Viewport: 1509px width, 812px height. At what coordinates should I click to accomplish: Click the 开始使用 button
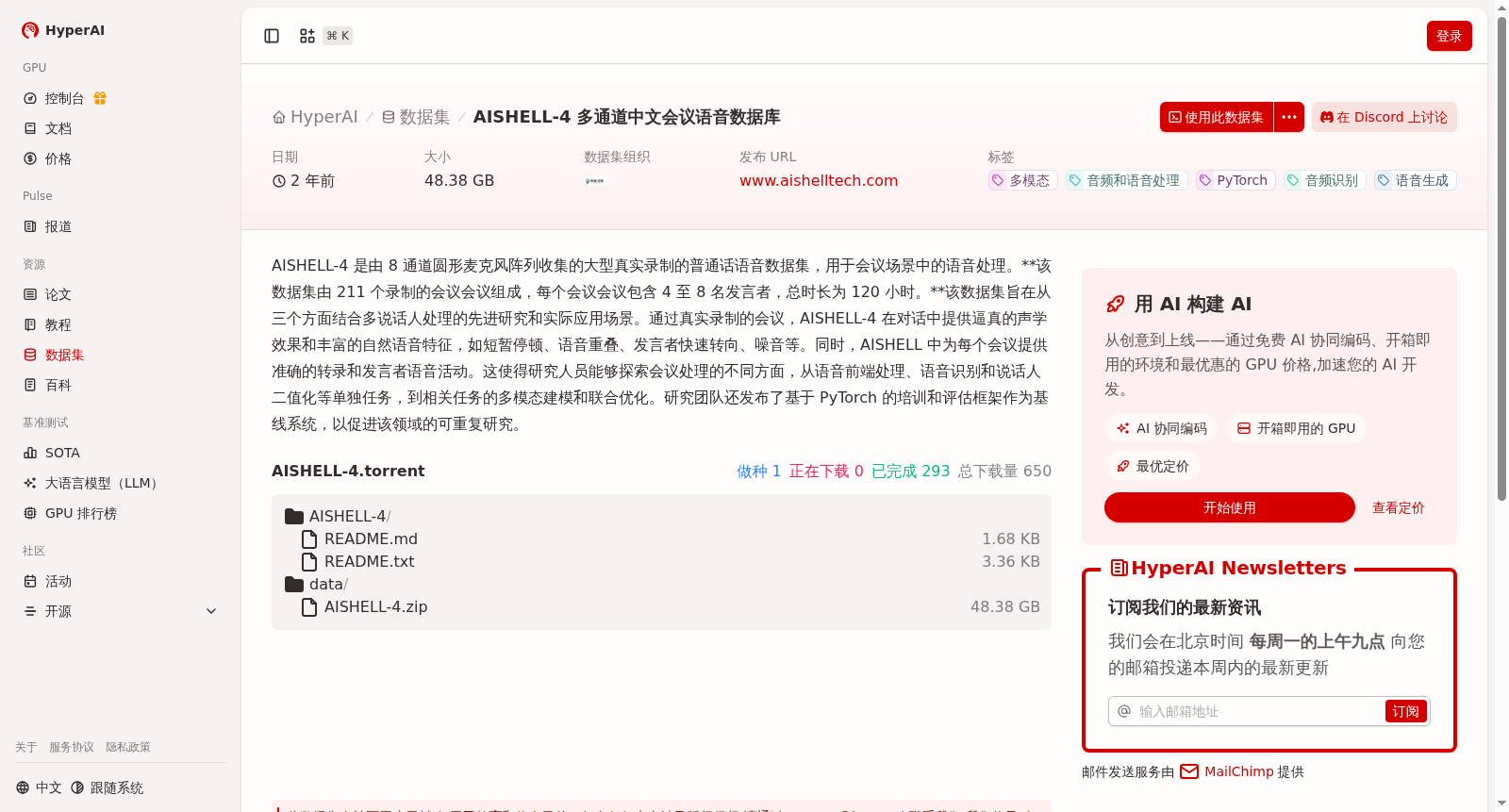coord(1230,507)
